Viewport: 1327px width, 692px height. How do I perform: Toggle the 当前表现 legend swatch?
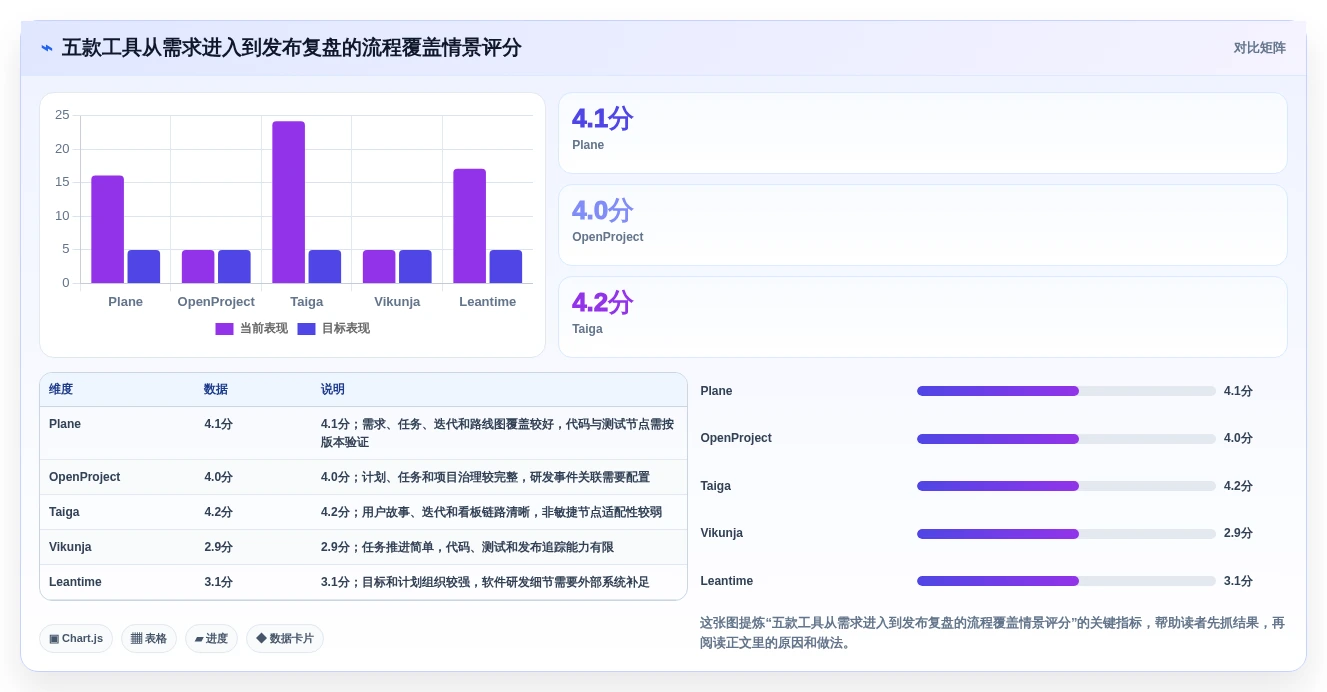click(224, 329)
